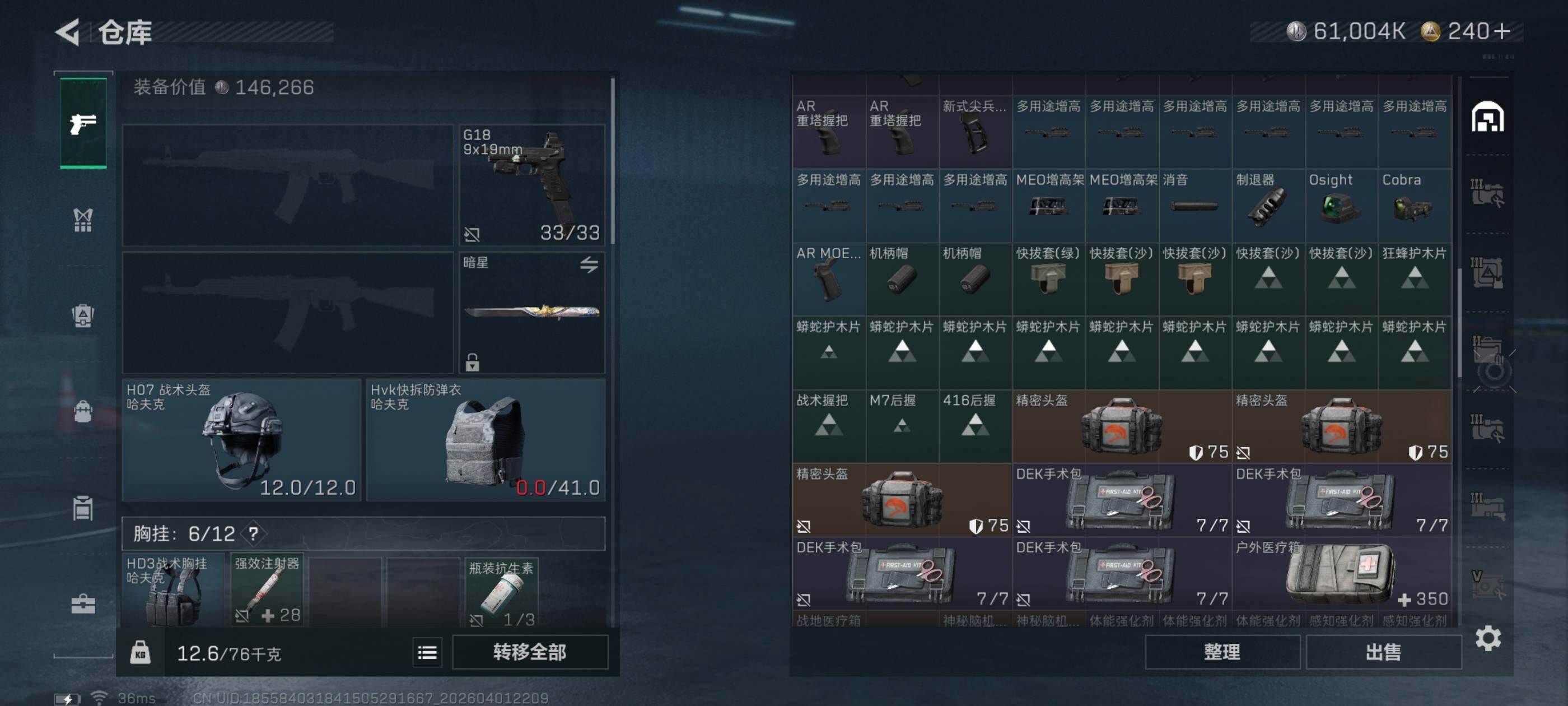Click the lock icon in 暗星 slot

472,363
